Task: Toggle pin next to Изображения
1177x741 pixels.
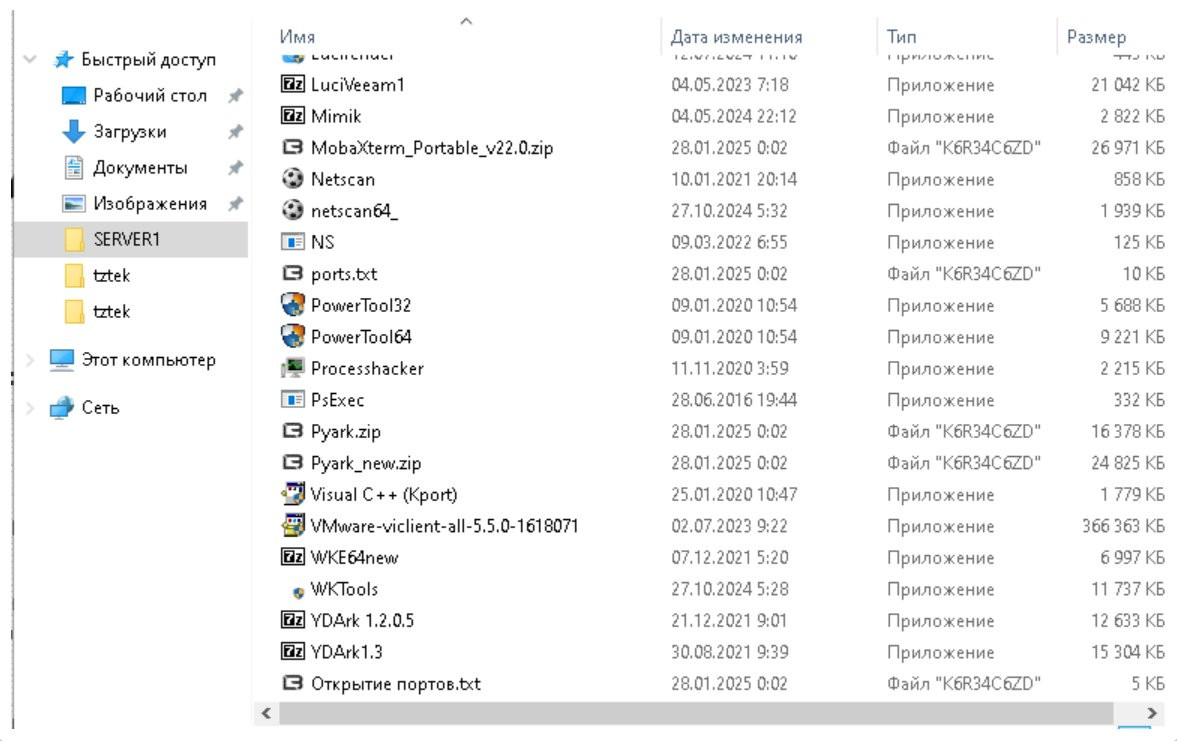Action: tap(236, 203)
